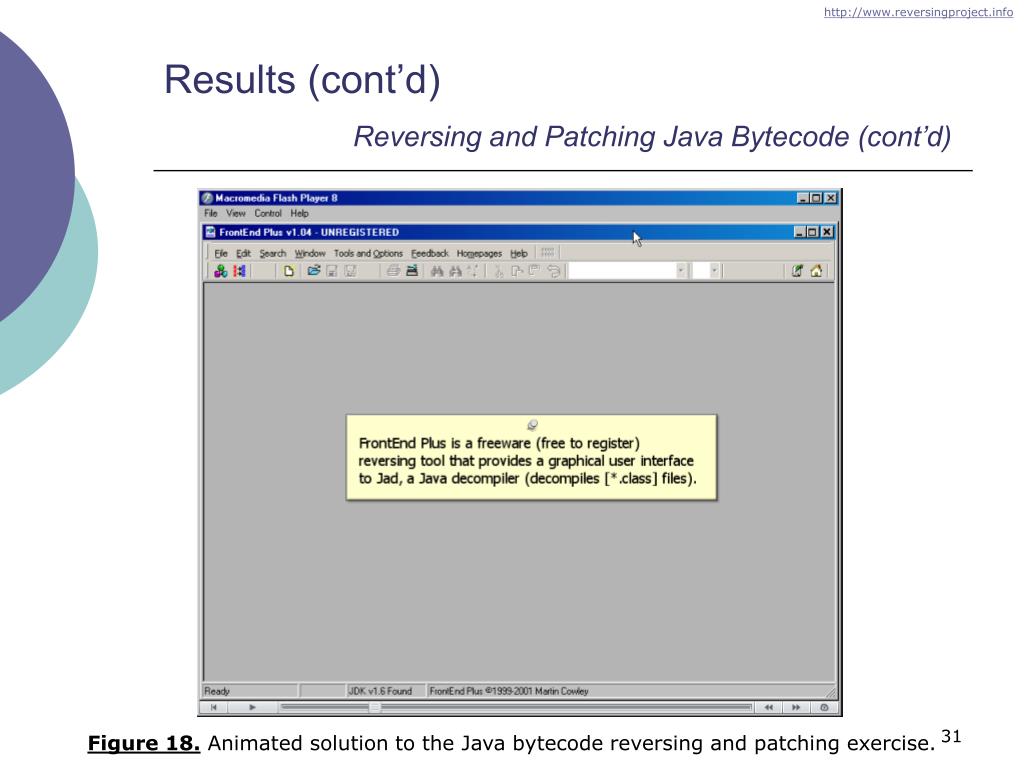Click the rewind-to-start playback button
1024x768 pixels.
(x=214, y=707)
